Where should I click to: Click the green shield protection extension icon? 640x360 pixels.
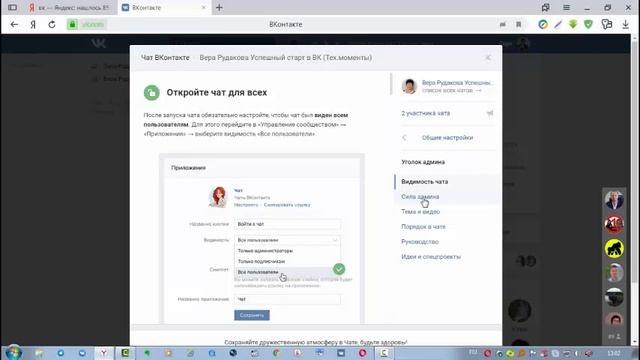click(x=588, y=24)
